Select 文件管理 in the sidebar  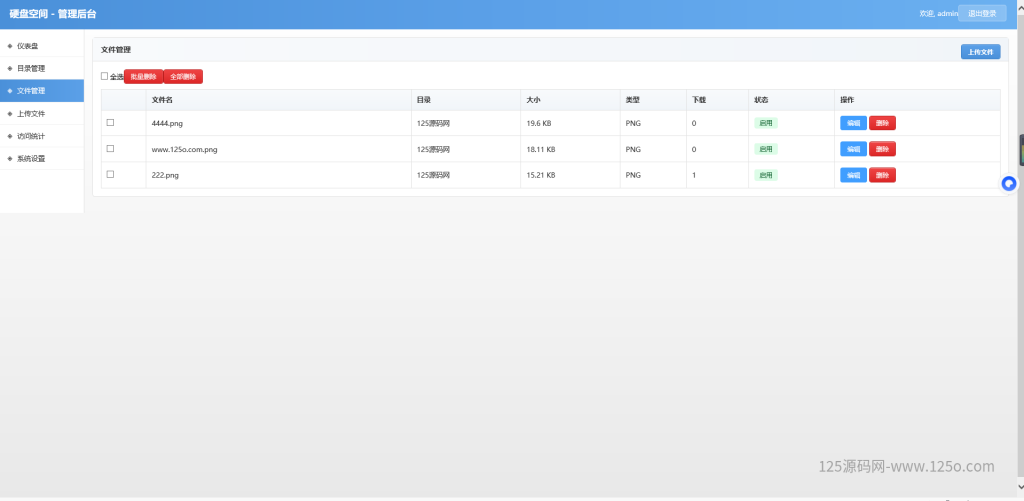coord(31,91)
